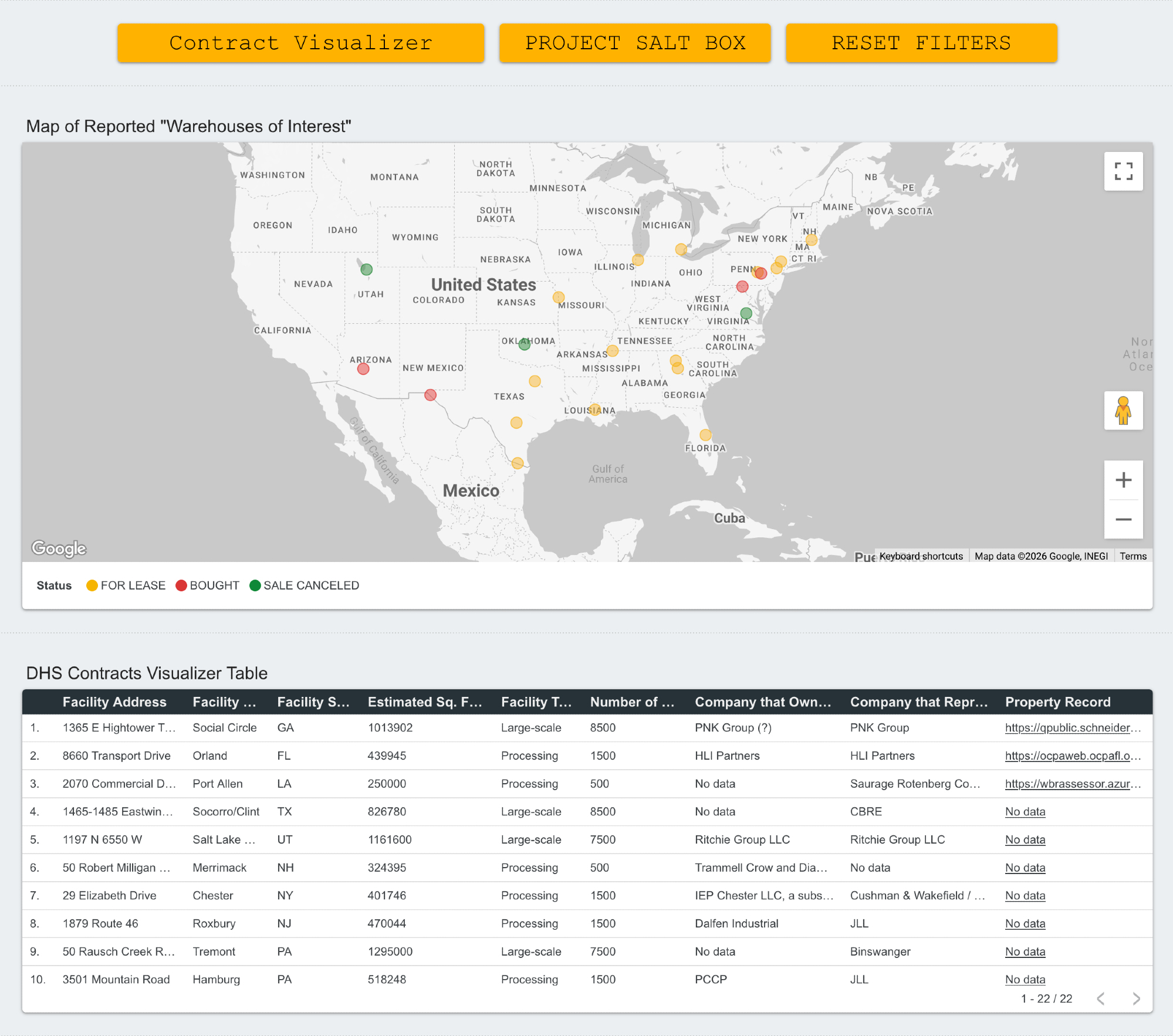Open the Contract Visualizer page
The image size is (1173, 1036).
pos(300,43)
